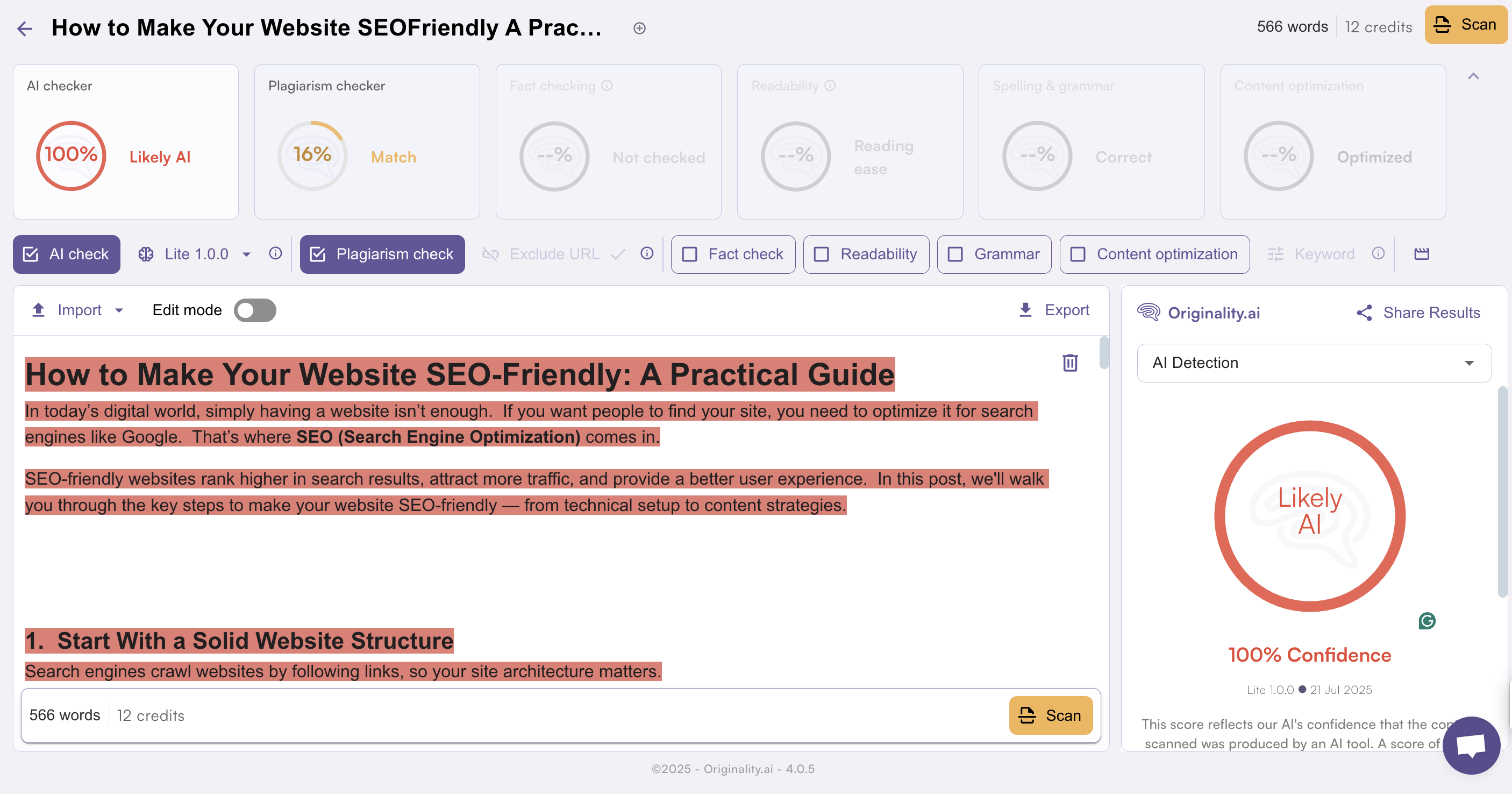Collapse the score cards with the chevron
The image size is (1512, 794).
tap(1473, 76)
